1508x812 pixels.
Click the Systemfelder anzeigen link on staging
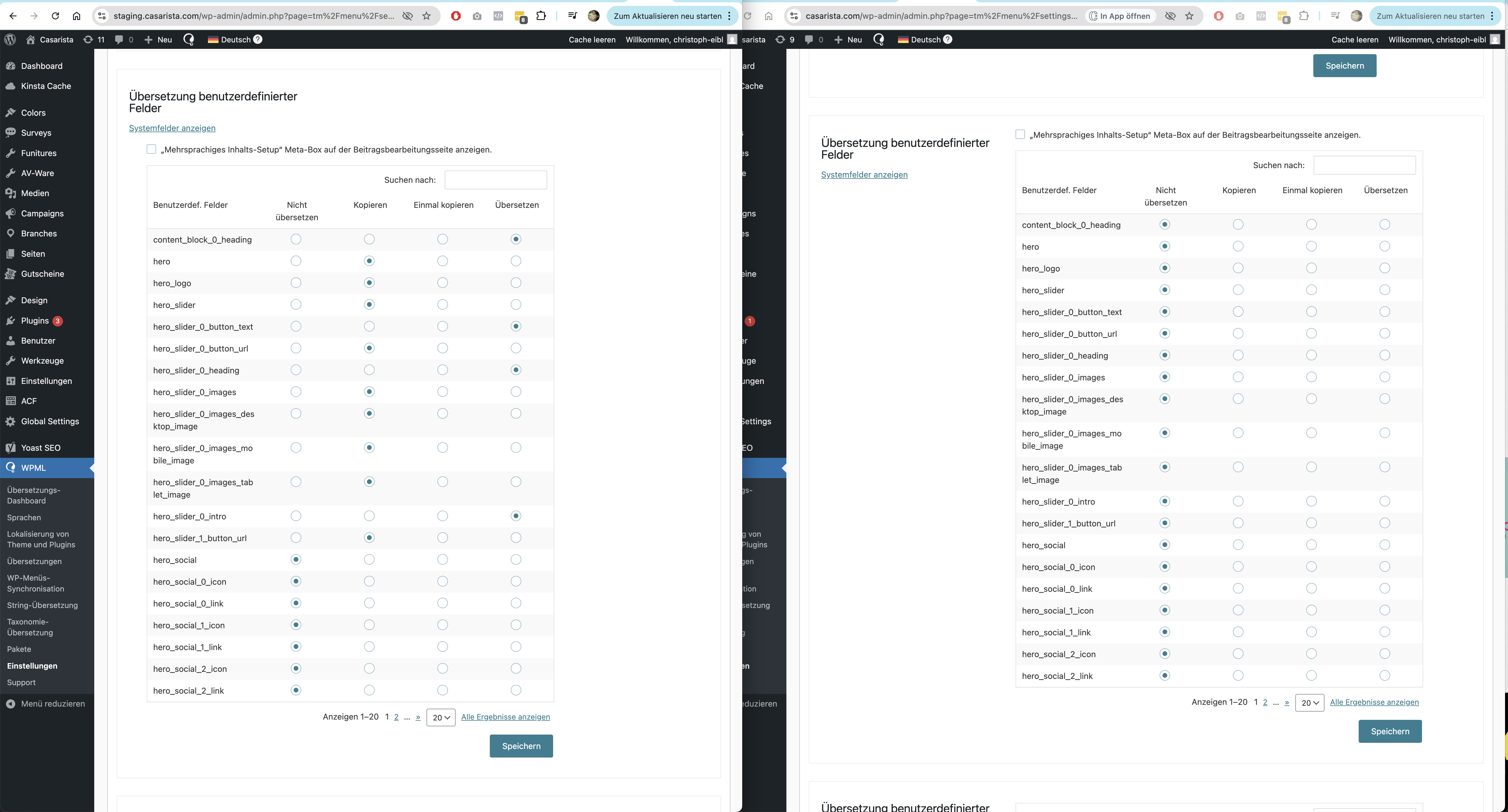coord(172,128)
